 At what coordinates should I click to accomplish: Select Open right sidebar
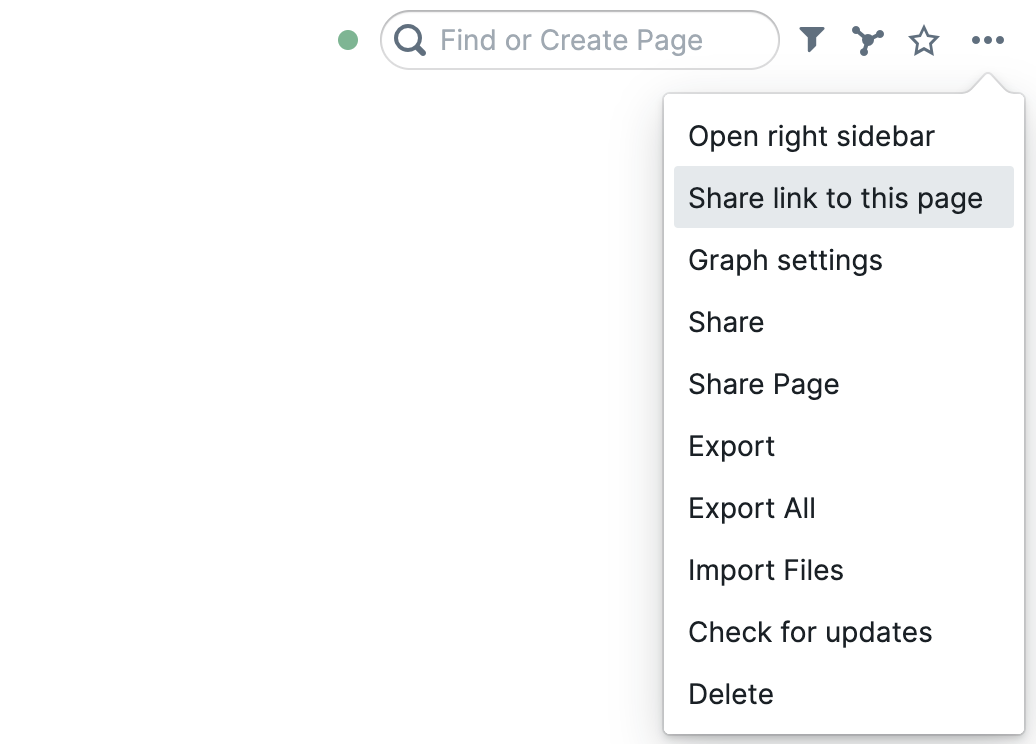[811, 136]
